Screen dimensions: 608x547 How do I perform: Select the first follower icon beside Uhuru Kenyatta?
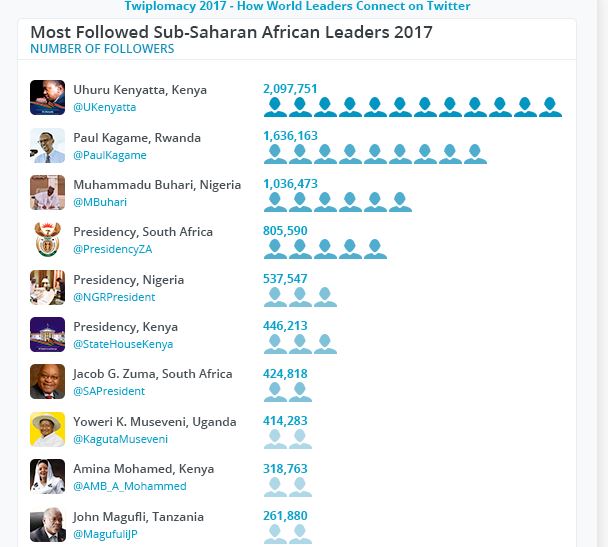[x=275, y=107]
